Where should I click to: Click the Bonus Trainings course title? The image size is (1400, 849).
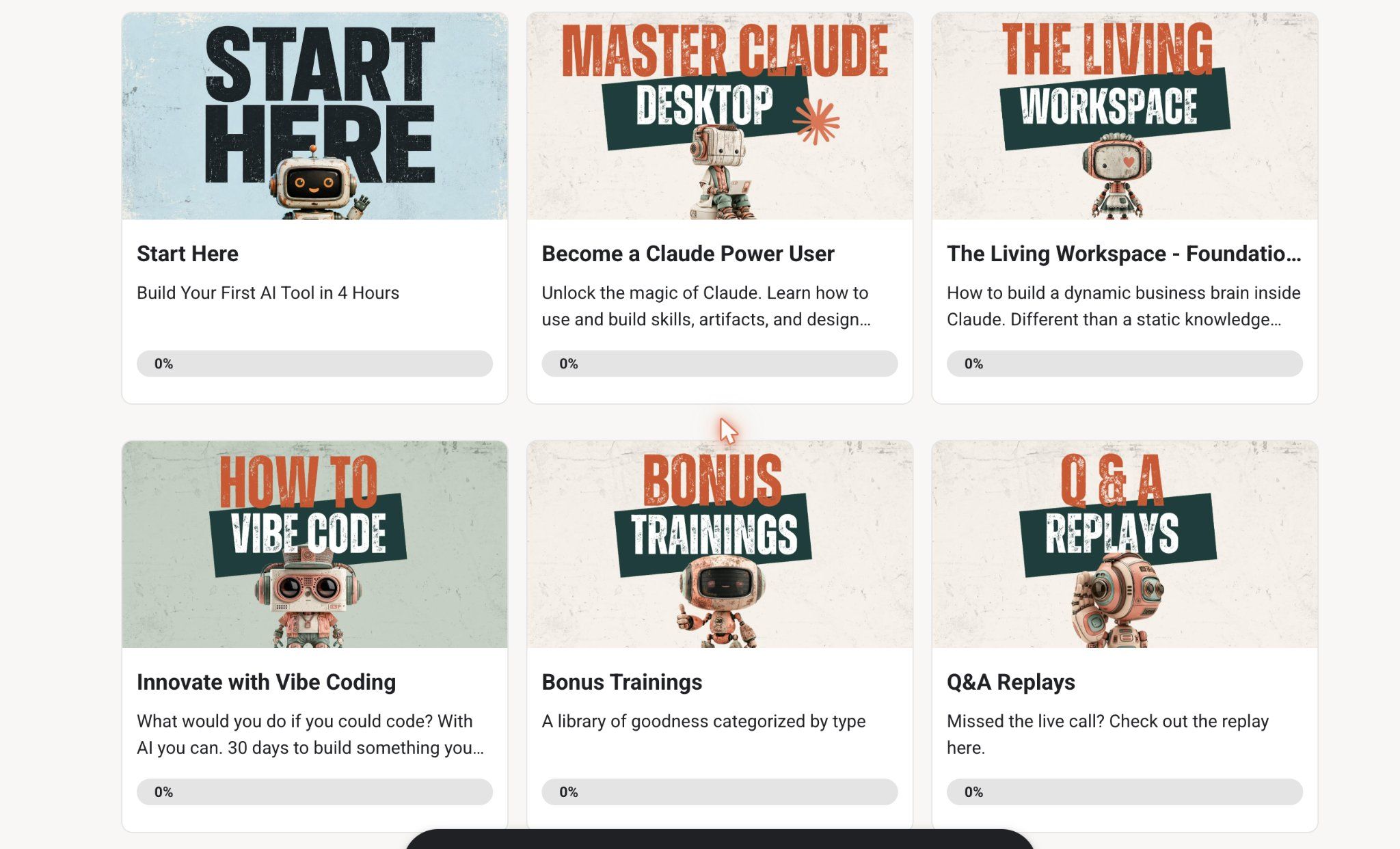pyautogui.click(x=621, y=682)
